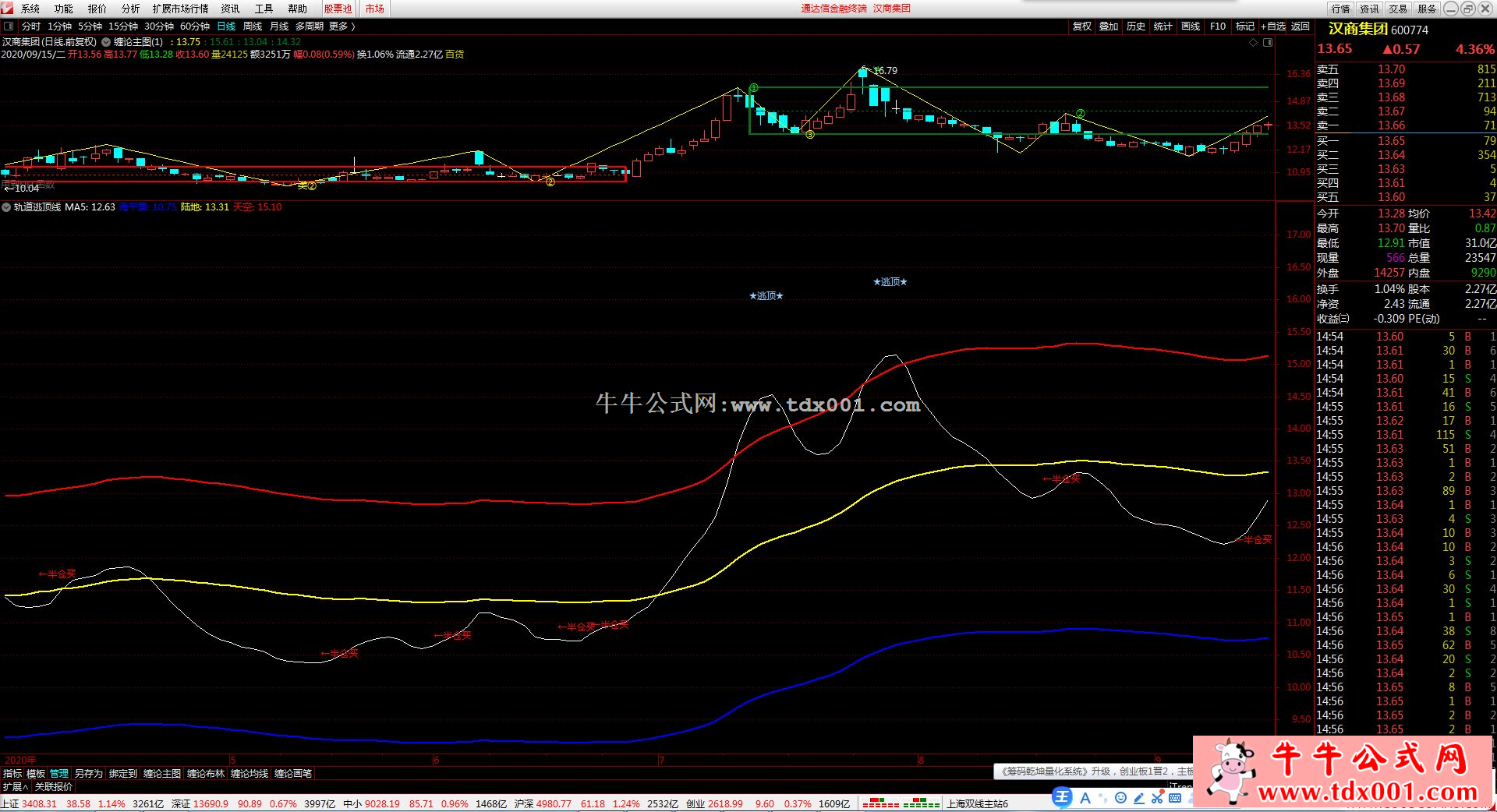Toggle the left panel layout icon
This screenshot has width=1497, height=812.
point(9,26)
